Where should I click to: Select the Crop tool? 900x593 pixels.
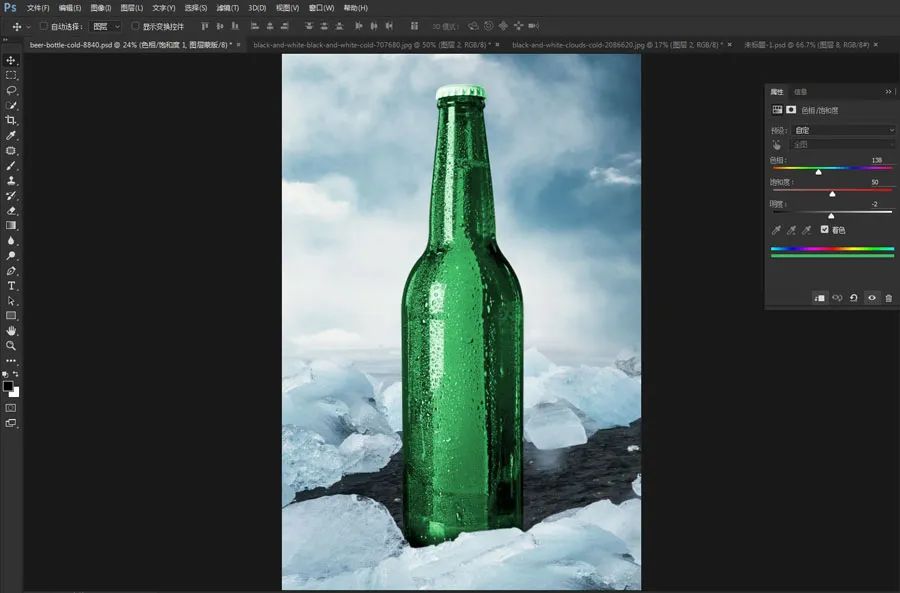pos(11,120)
